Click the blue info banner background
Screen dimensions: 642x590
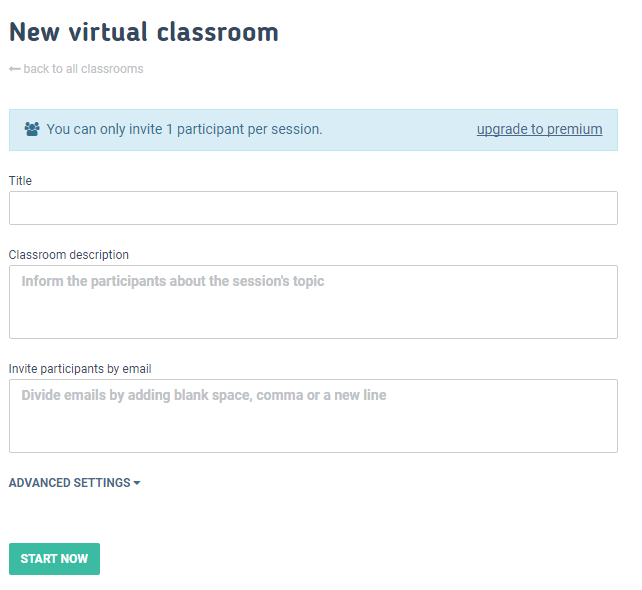(399, 130)
